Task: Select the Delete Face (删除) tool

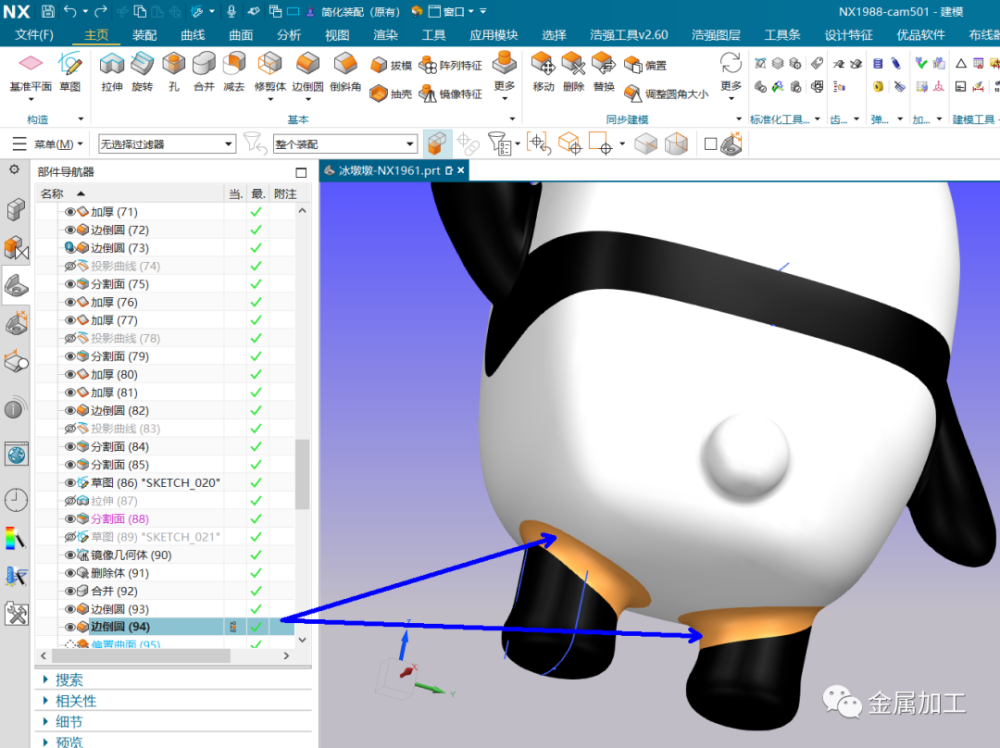Action: coord(573,72)
